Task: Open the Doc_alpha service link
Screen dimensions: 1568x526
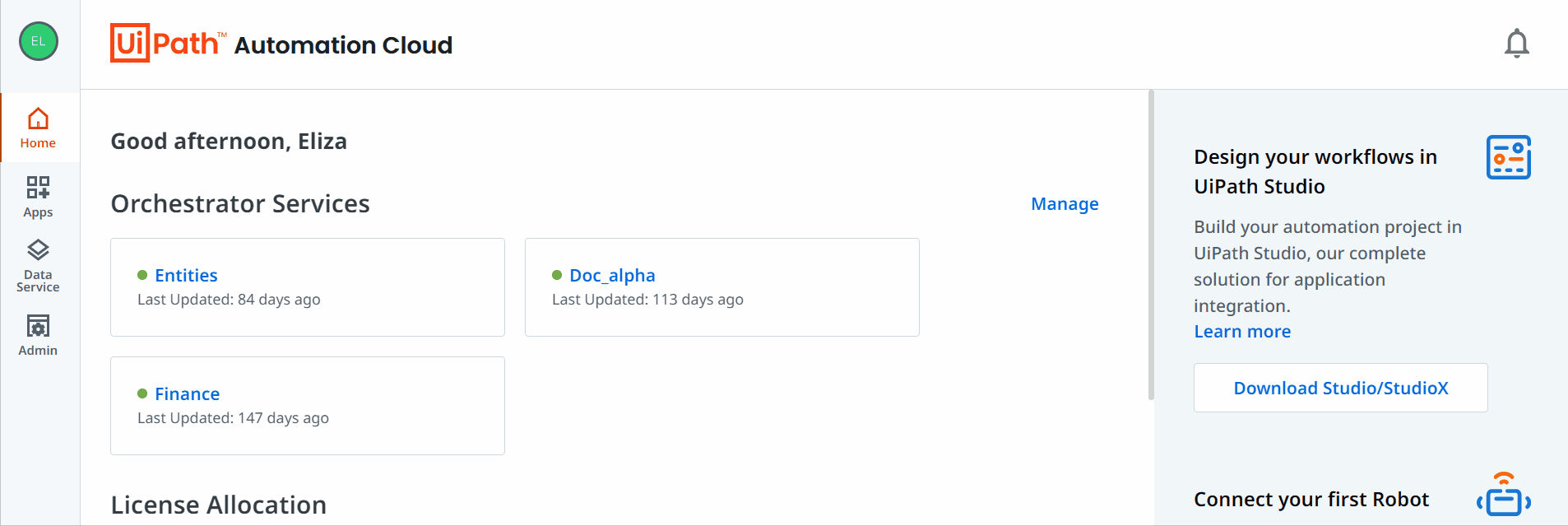Action: 612,275
